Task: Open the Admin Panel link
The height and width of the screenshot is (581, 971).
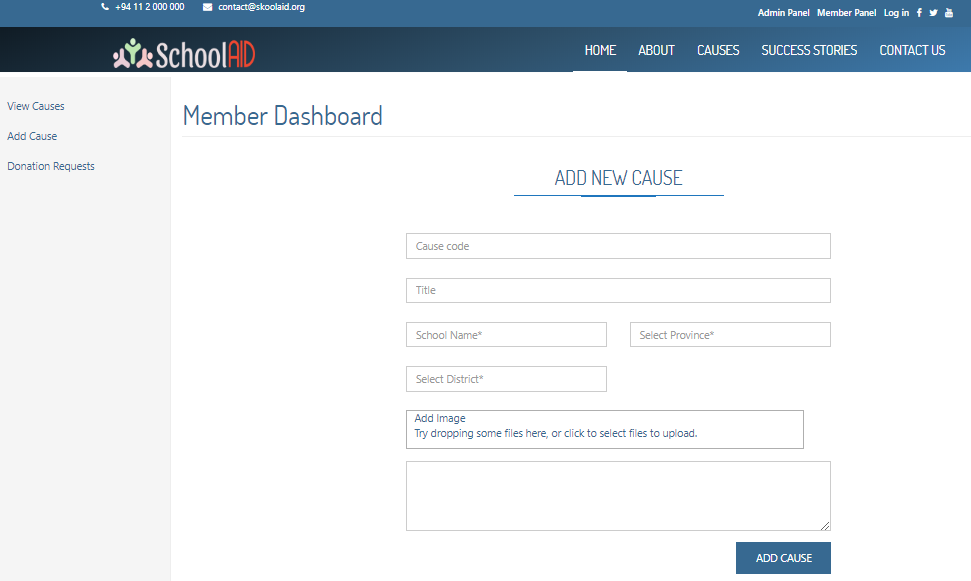Action: [784, 13]
